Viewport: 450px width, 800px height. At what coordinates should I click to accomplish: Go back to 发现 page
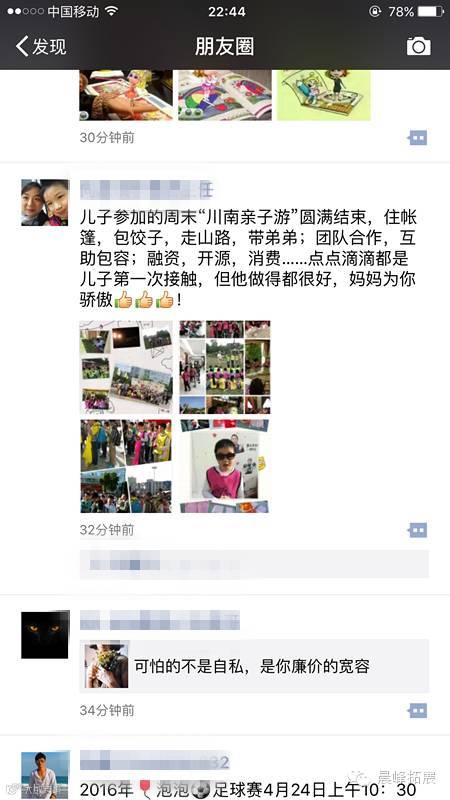click(x=41, y=46)
